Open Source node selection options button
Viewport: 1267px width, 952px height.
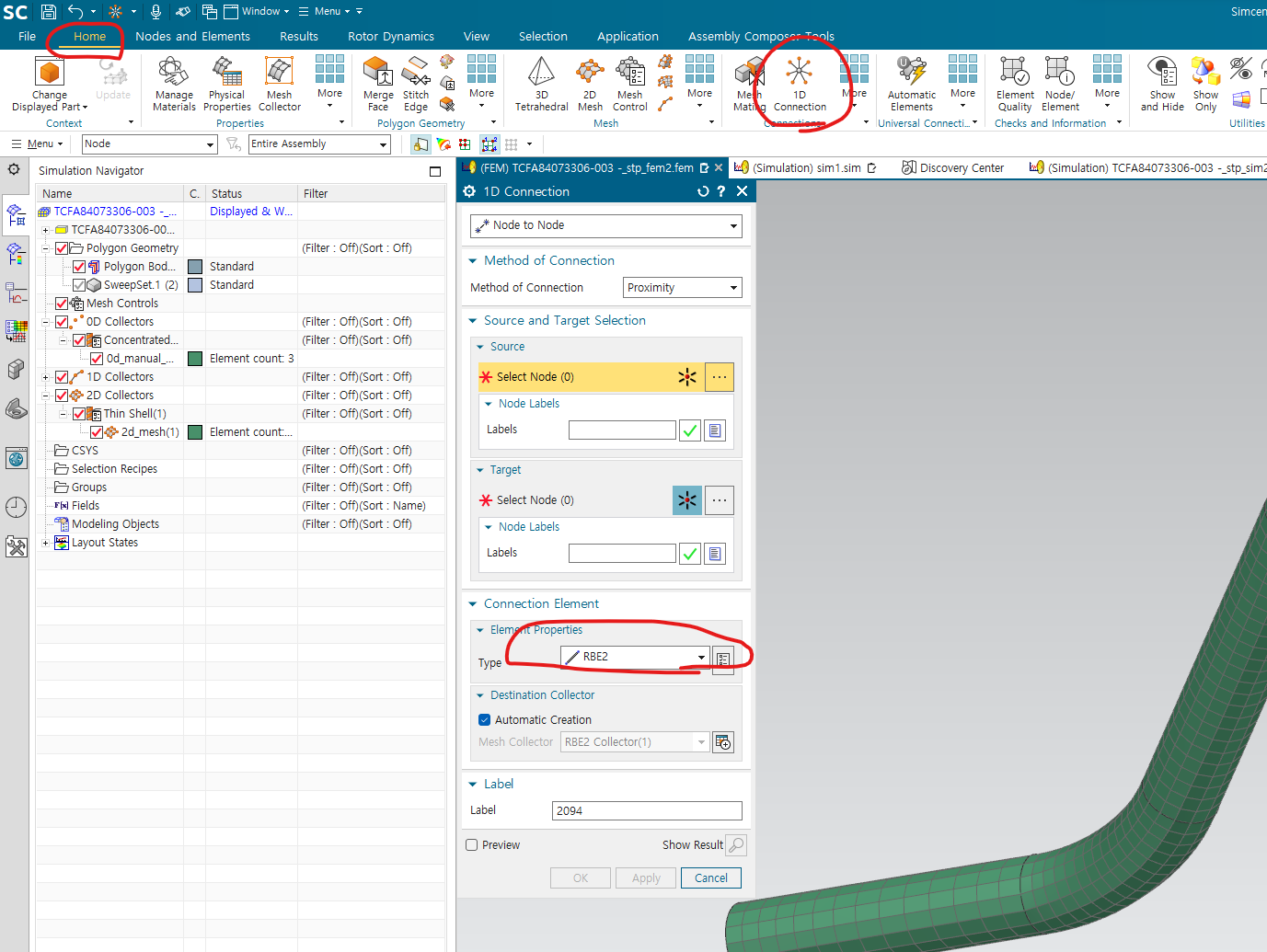point(720,377)
